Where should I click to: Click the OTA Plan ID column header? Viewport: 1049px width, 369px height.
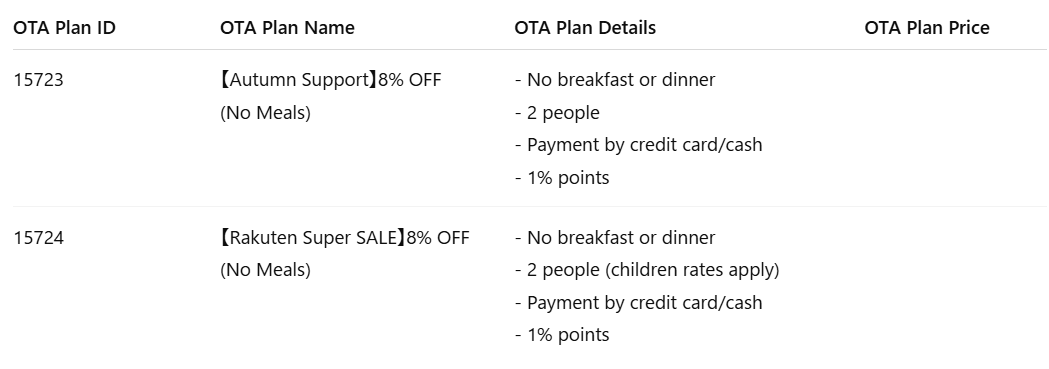pyautogui.click(x=64, y=28)
